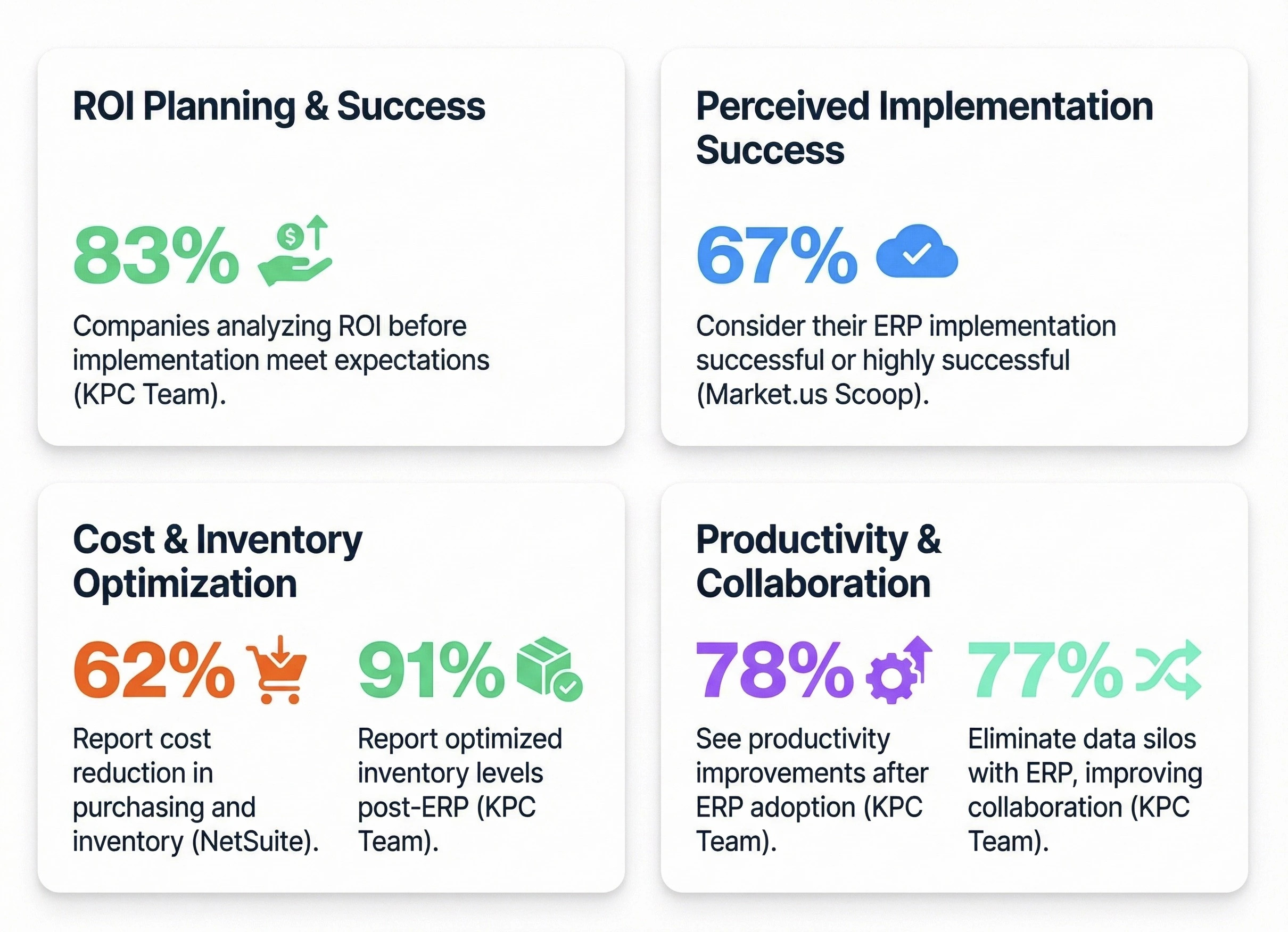Click the green box with checkmark icon
The image size is (1288, 932).
[549, 668]
